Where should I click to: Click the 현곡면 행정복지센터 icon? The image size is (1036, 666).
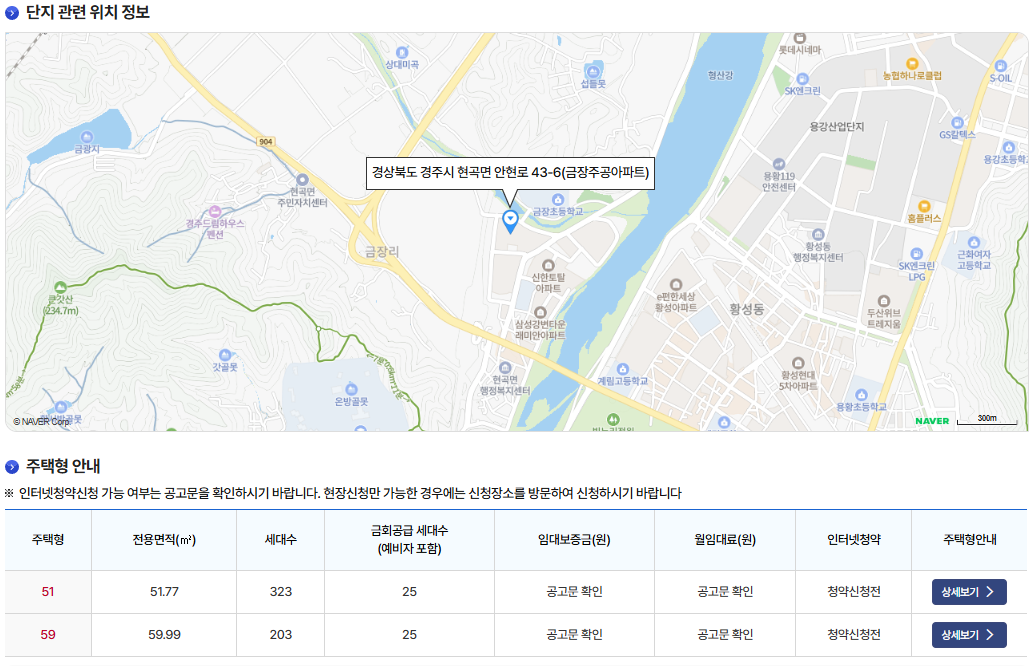coord(505,368)
